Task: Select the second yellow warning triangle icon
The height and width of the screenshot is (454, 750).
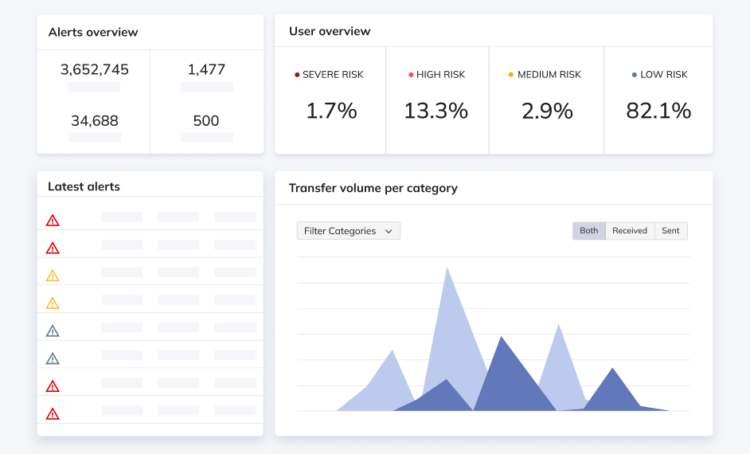Action: (53, 303)
